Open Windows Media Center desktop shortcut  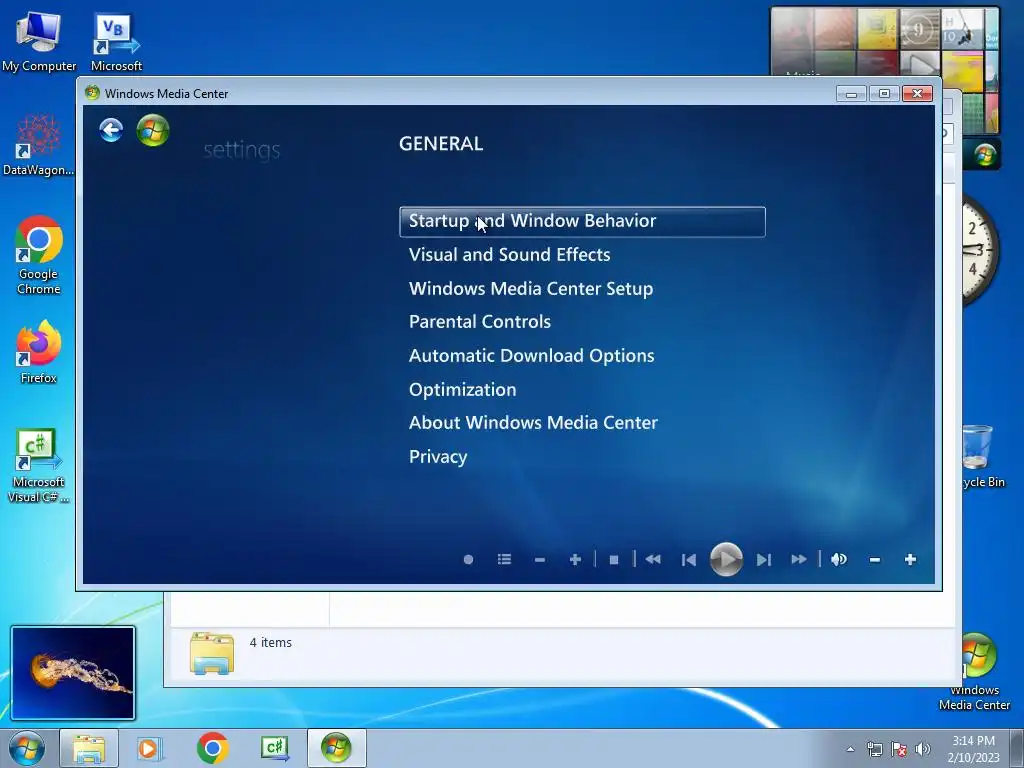tap(974, 673)
